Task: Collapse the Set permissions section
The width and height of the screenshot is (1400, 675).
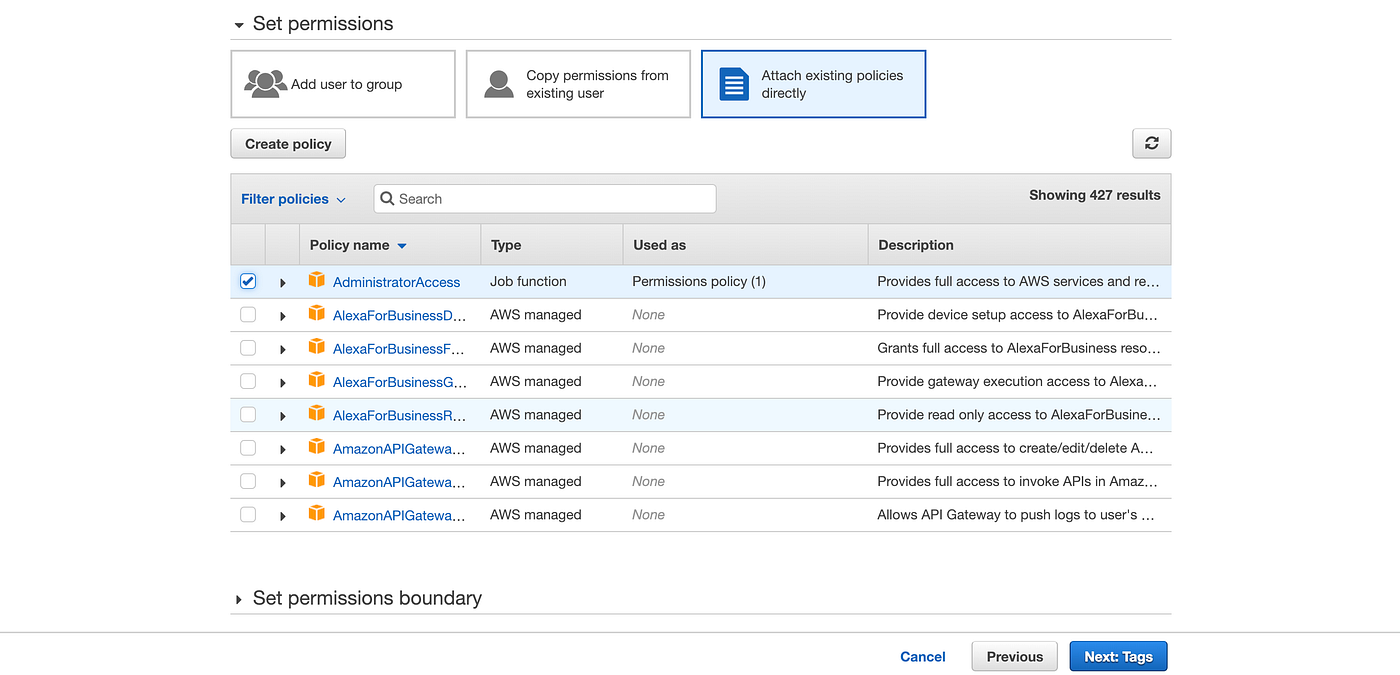Action: coord(238,23)
